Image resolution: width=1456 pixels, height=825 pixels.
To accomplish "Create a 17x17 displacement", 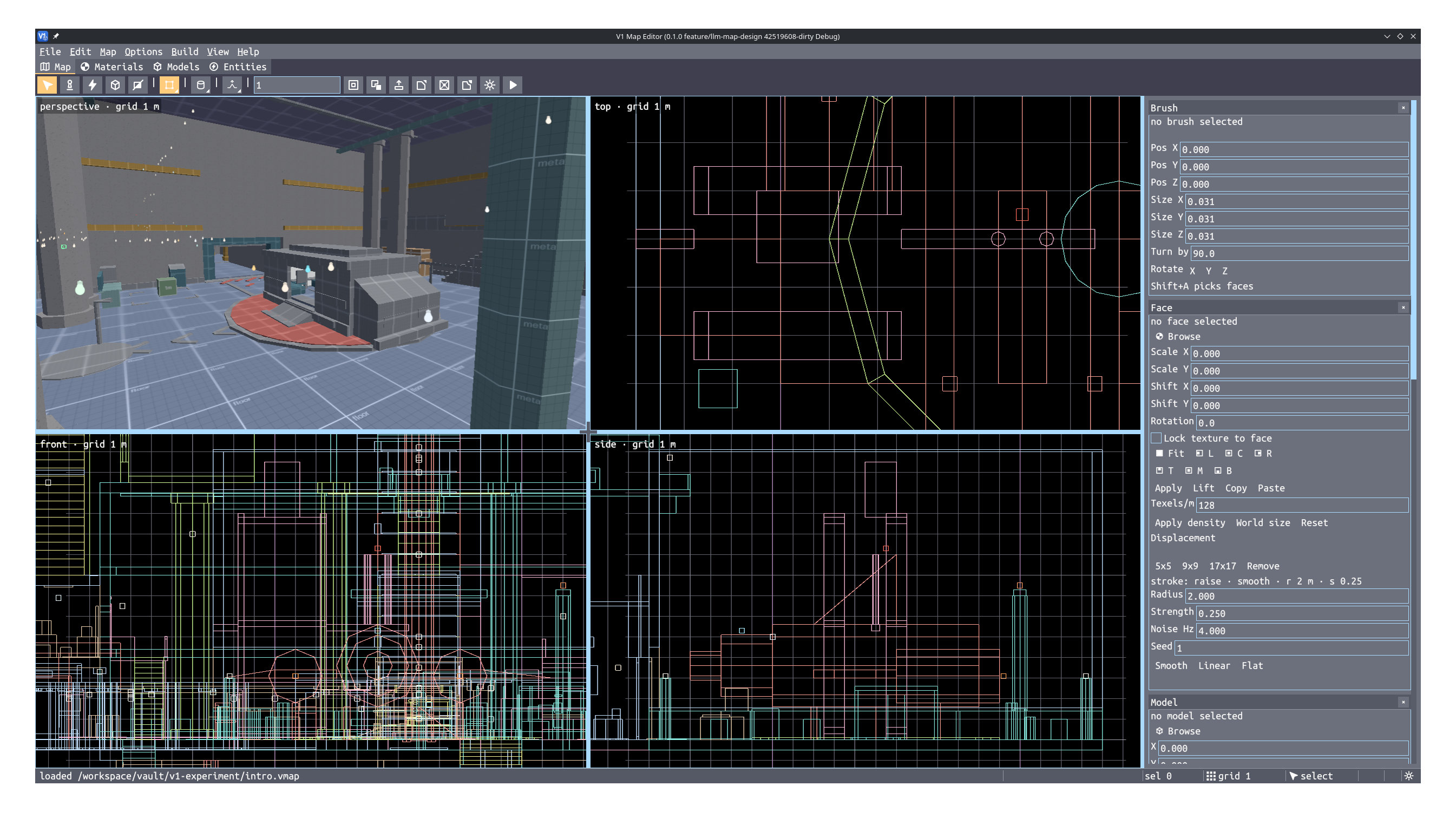I will coord(1222,566).
